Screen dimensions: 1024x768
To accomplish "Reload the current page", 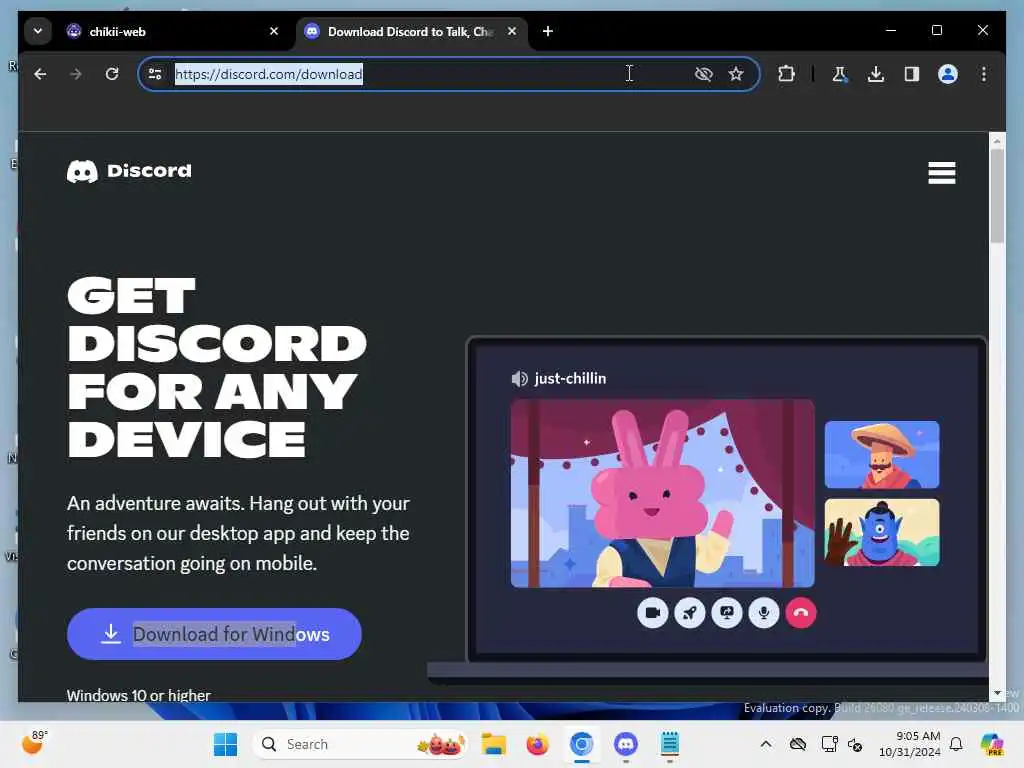I will click(112, 74).
